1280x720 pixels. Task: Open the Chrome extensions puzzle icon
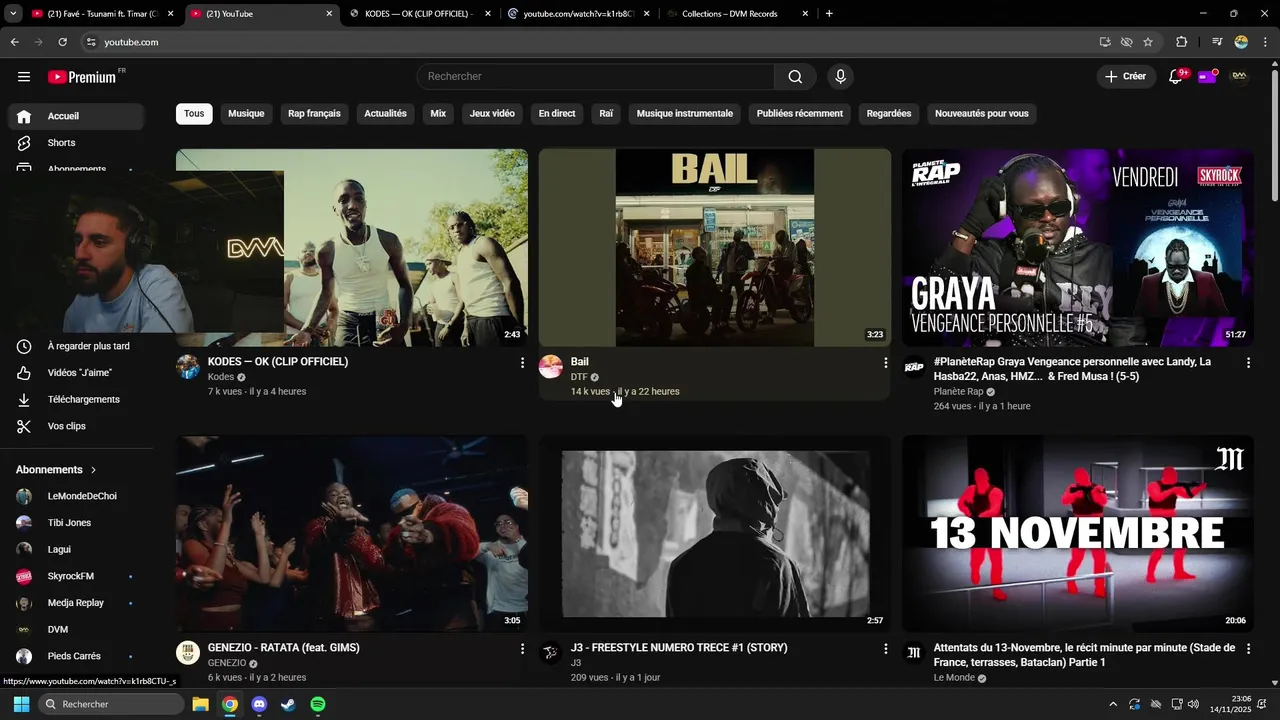coord(1182,42)
